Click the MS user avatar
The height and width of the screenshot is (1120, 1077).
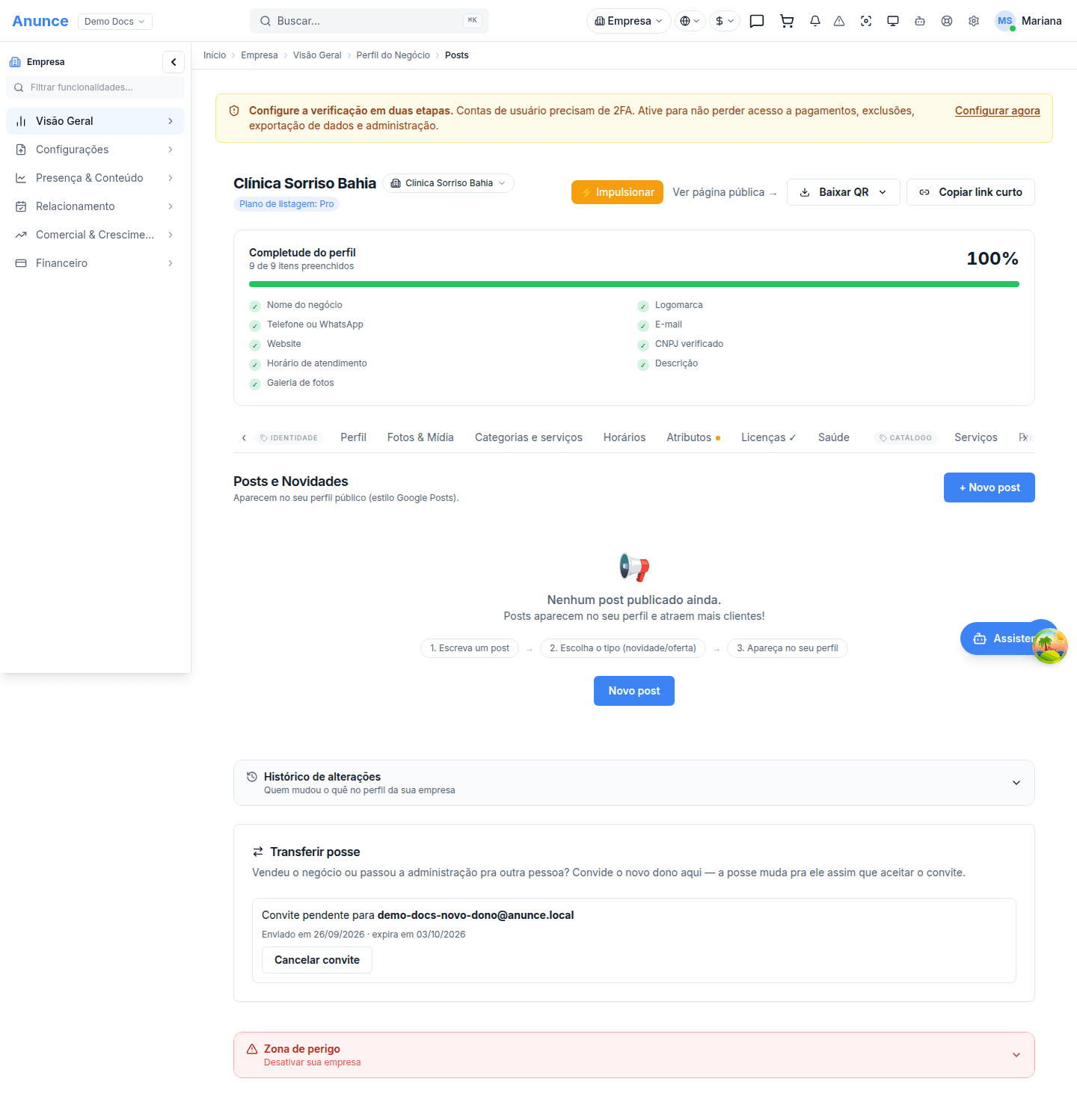coord(1004,21)
